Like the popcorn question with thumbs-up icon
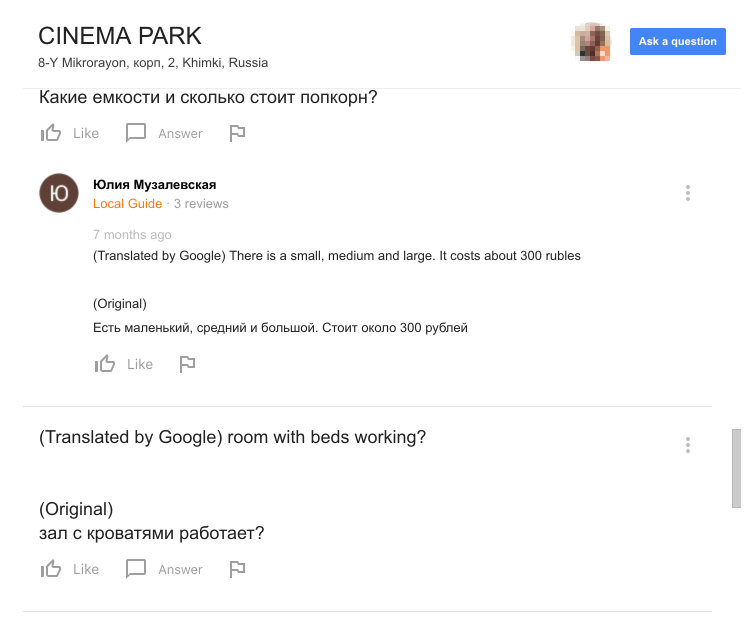Screen dimensions: 752x620 click(x=51, y=133)
